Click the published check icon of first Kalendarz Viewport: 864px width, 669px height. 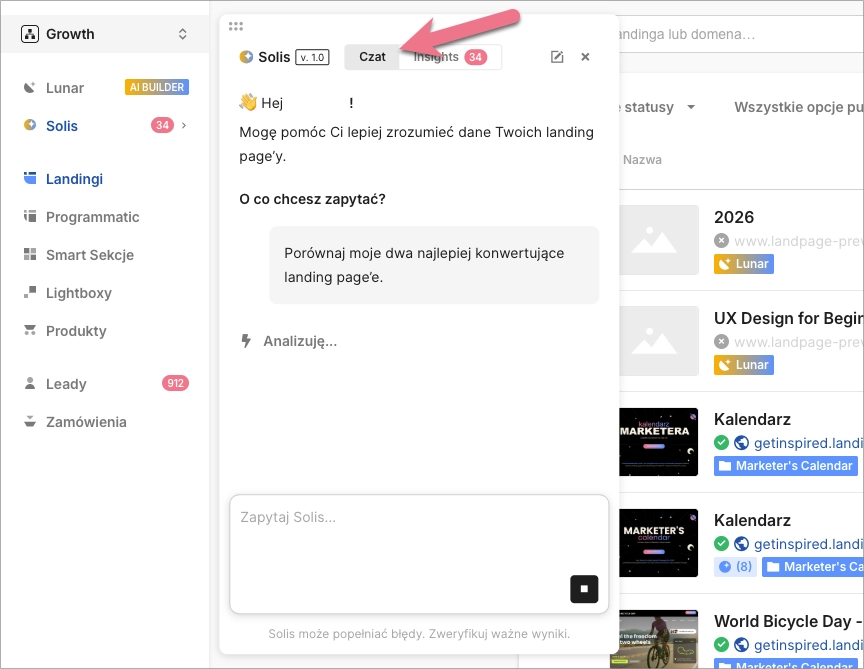pos(721,443)
